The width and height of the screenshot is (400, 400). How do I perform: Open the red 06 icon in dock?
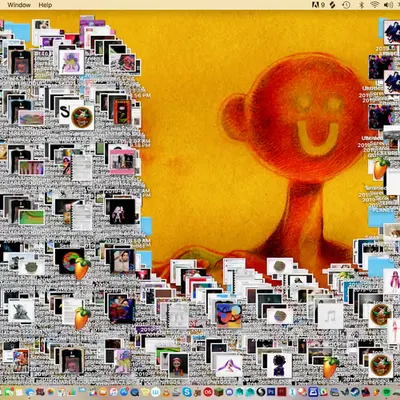pos(208,392)
